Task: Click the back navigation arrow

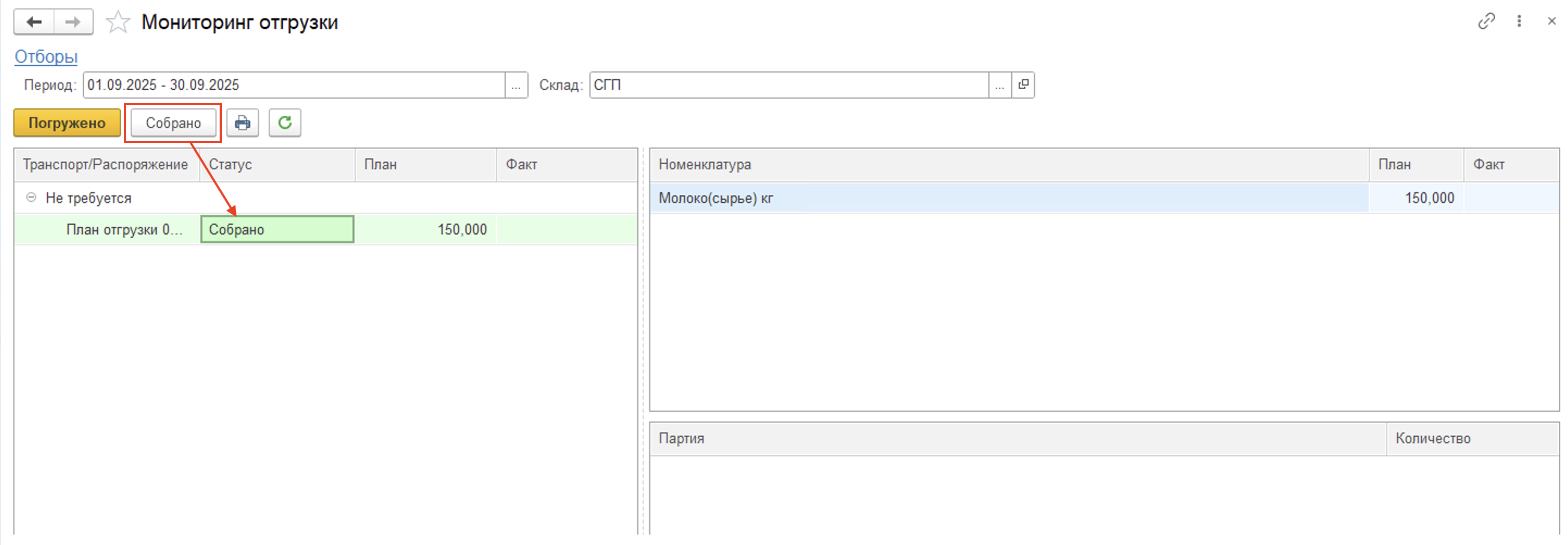Action: pos(34,22)
